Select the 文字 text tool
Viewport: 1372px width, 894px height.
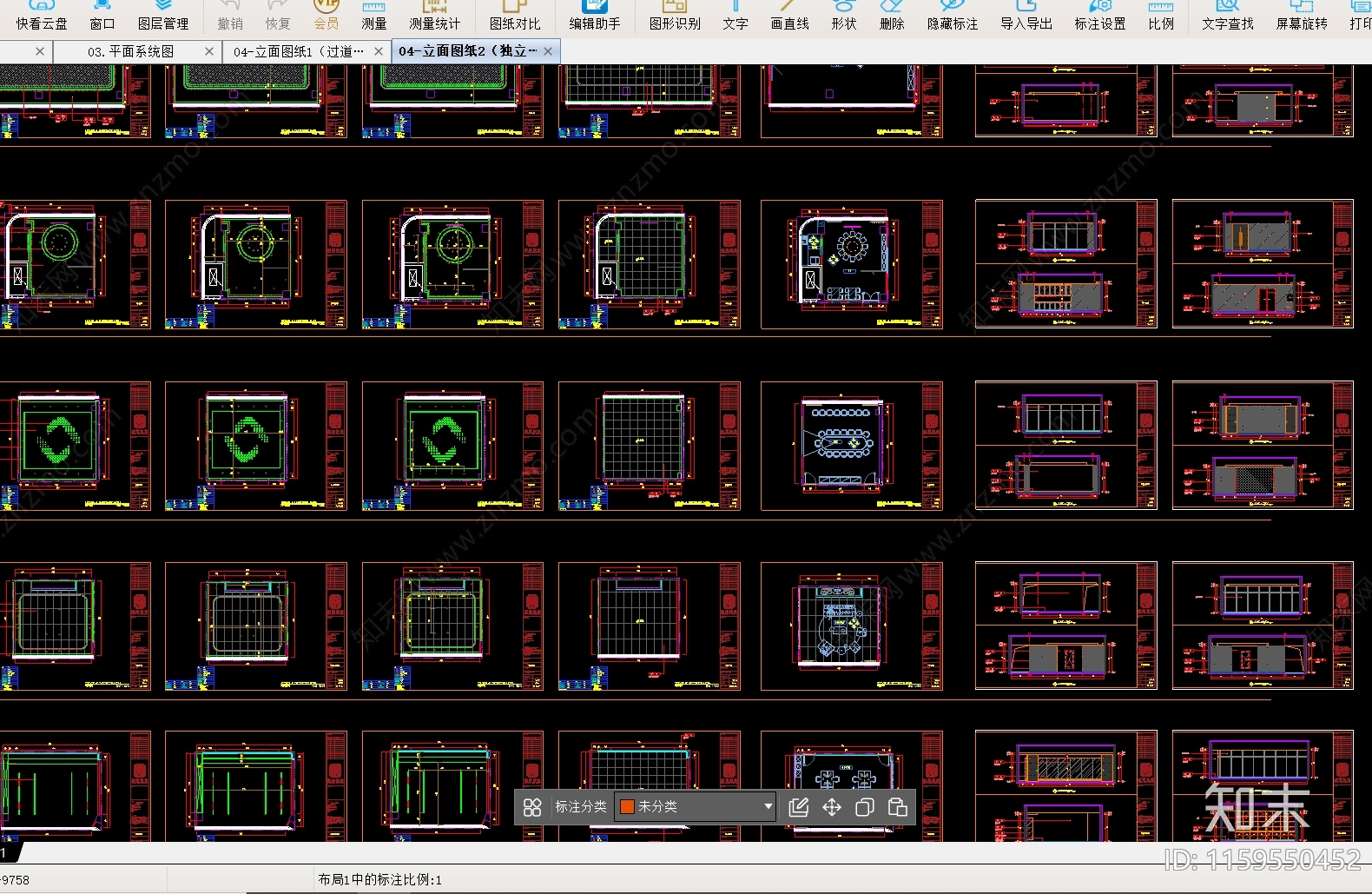pos(735,16)
